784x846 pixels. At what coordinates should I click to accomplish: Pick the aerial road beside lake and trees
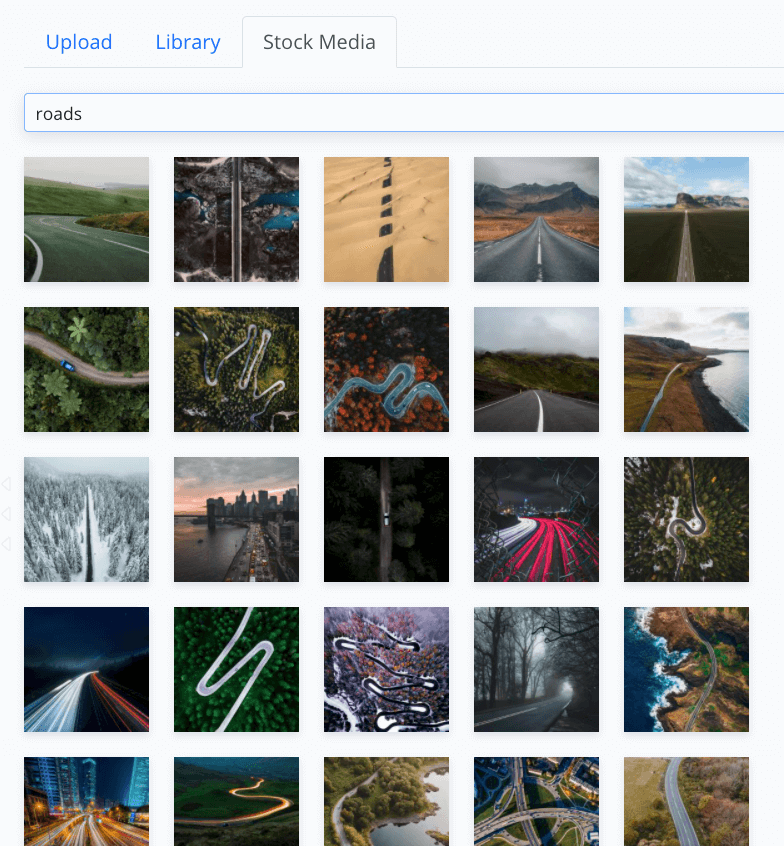pos(386,802)
